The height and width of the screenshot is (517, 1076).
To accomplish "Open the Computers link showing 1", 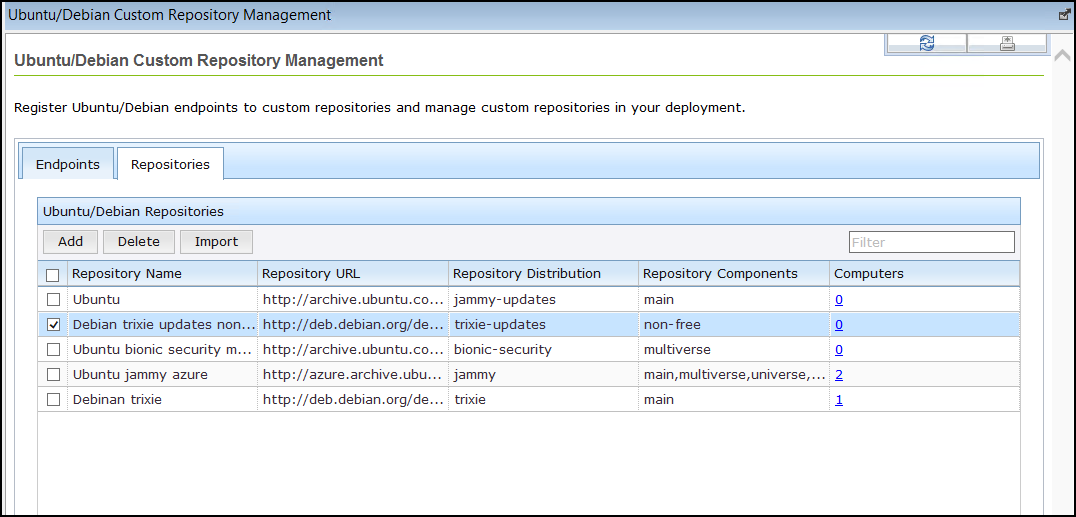I will coord(839,400).
